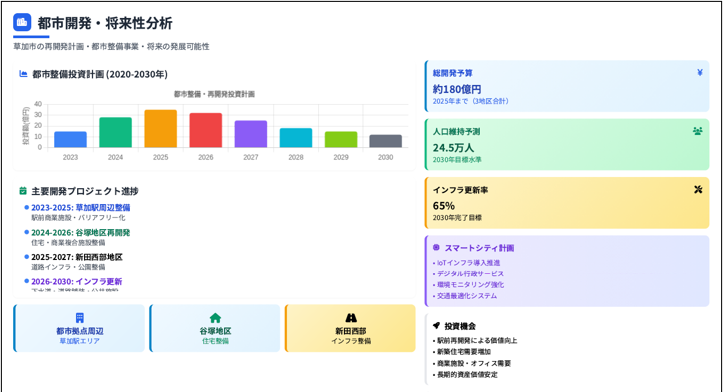The image size is (723, 392).
Task: Click the building icon in 都市拠点周辺 card
Action: 79,318
